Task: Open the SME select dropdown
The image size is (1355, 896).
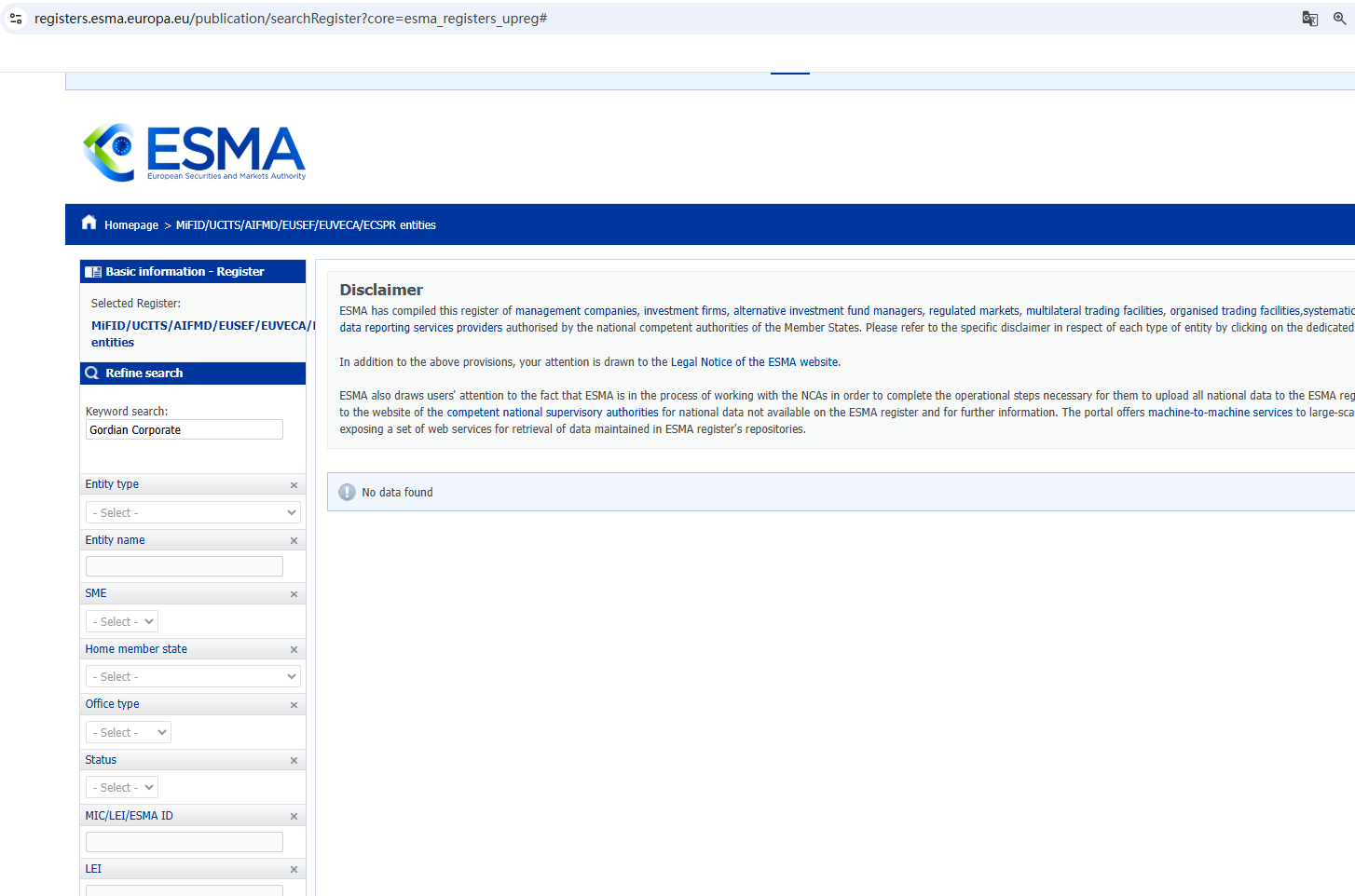Action: click(122, 621)
